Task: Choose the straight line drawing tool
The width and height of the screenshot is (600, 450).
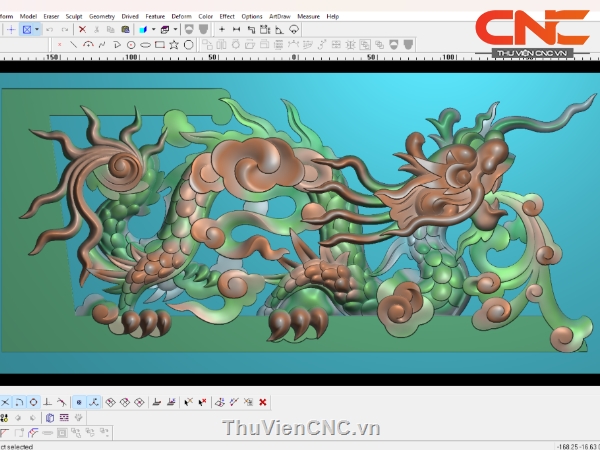Action: [73, 45]
